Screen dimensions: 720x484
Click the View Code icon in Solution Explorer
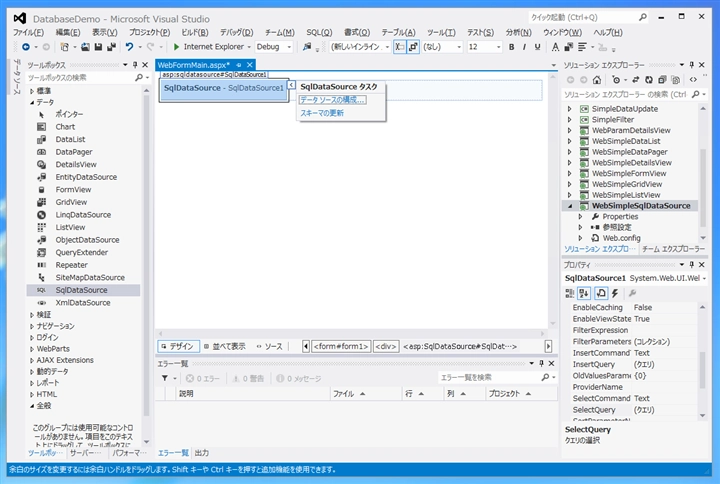(x=693, y=80)
